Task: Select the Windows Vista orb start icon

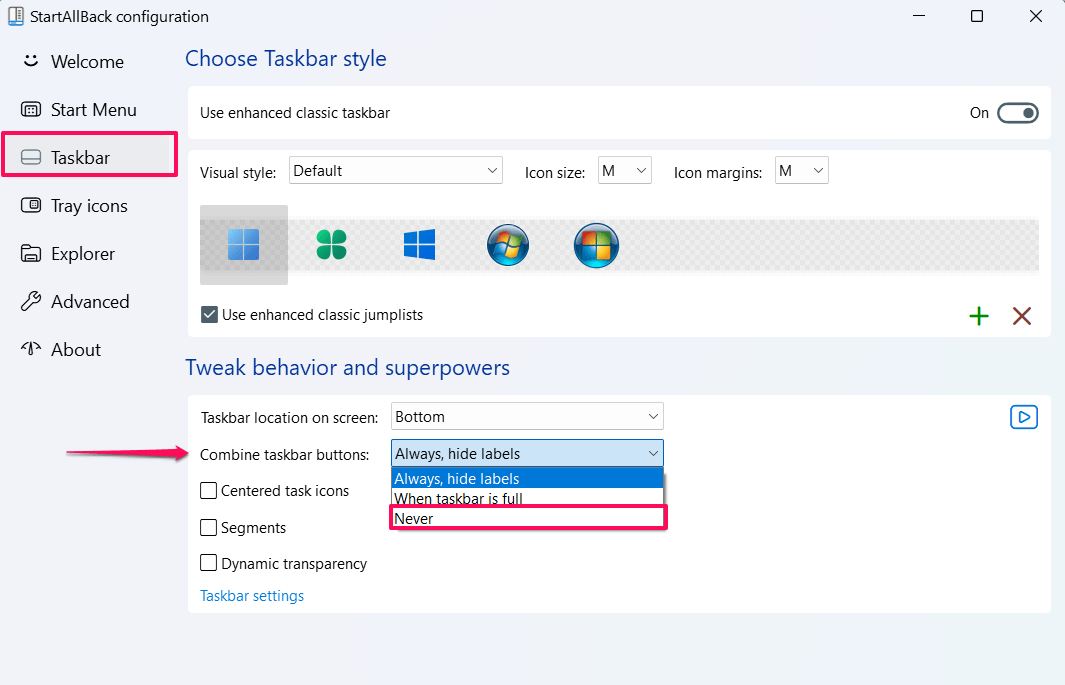Action: click(596, 245)
